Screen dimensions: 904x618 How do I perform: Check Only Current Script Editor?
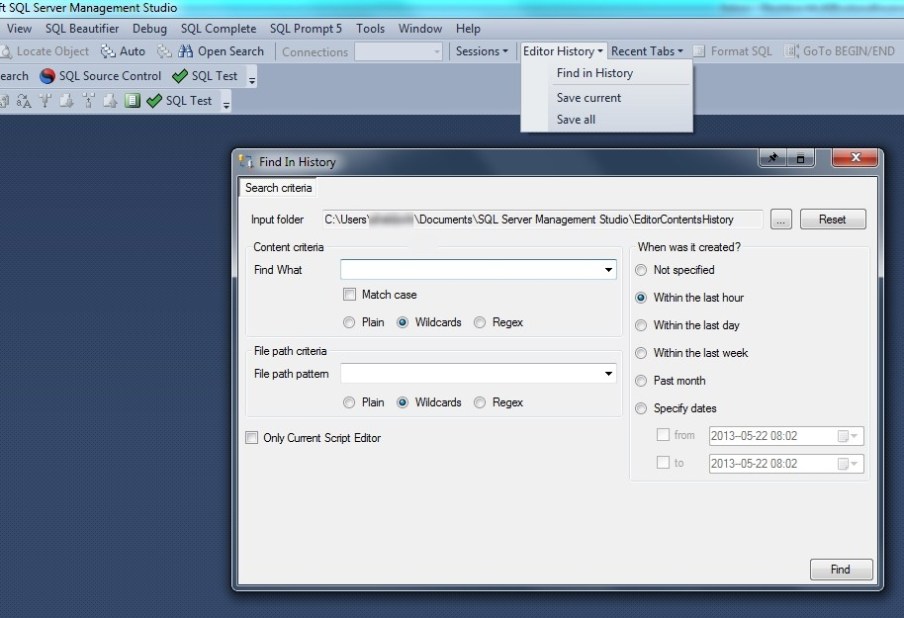tap(251, 438)
